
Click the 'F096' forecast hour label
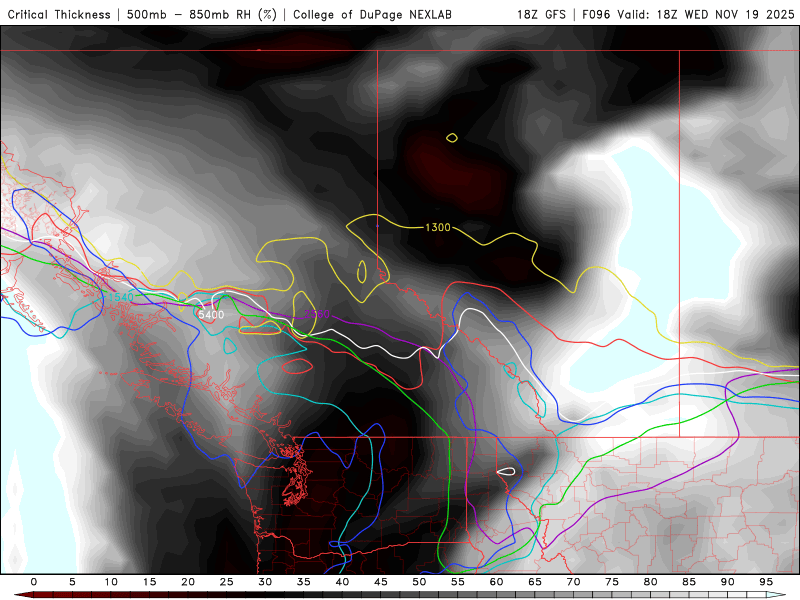coord(596,15)
